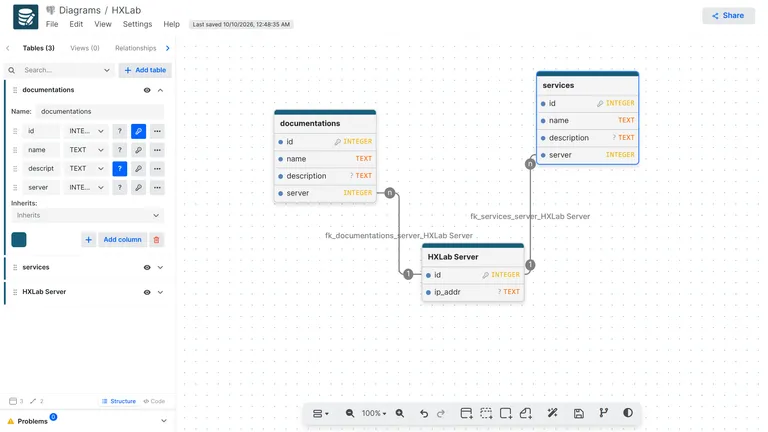Click the zoom out magnifier icon
Image resolution: width=768 pixels, height=432 pixels.
coord(350,413)
